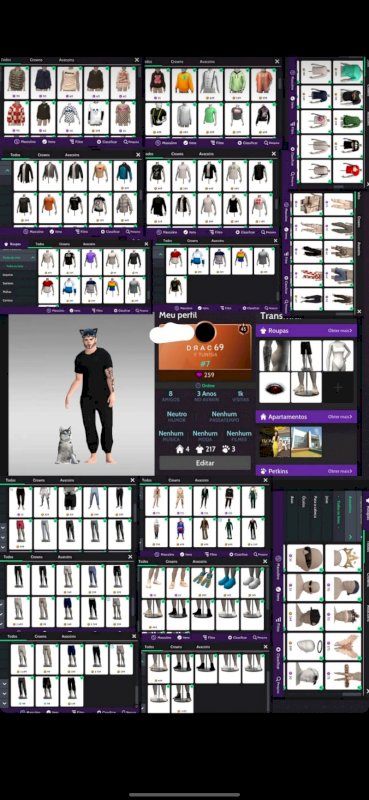Open the red eye item in profile Roupas
The width and height of the screenshot is (369, 800).
pyautogui.click(x=275, y=387)
